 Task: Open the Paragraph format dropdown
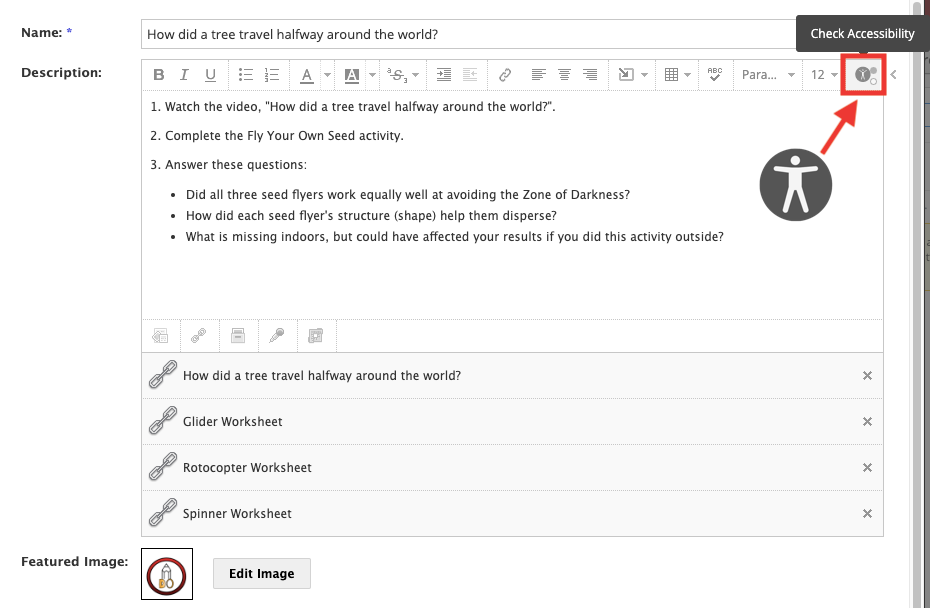768,75
